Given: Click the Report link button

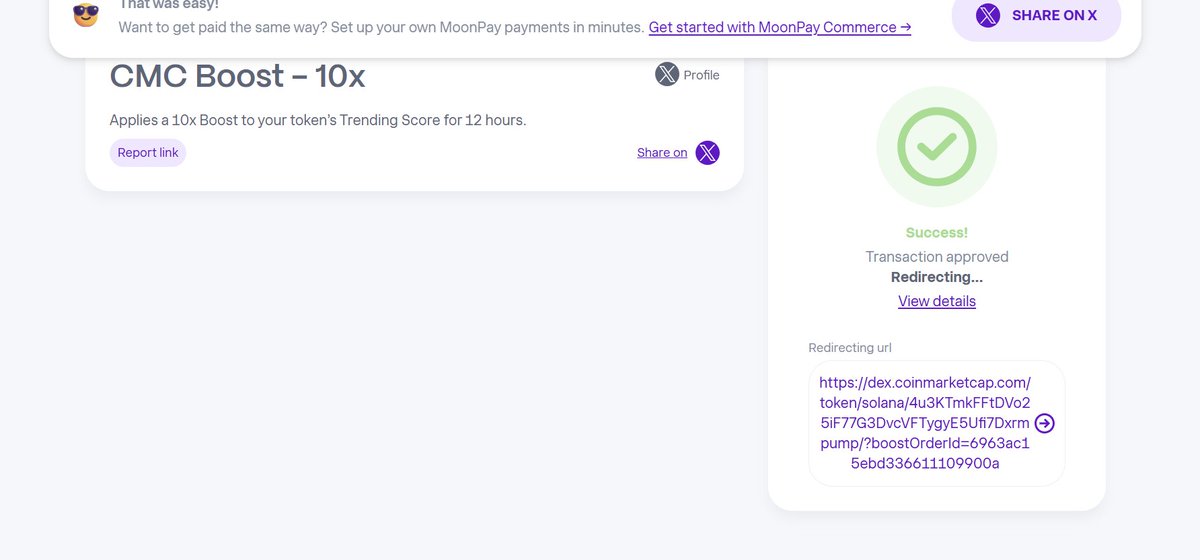Looking at the screenshot, I should click(x=148, y=153).
